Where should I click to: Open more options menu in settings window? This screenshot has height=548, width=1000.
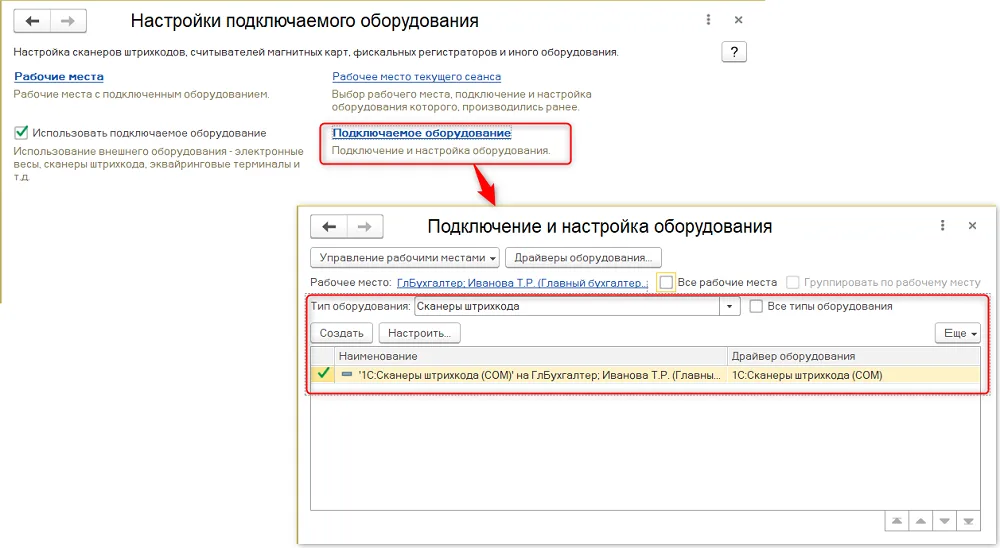[x=708, y=20]
